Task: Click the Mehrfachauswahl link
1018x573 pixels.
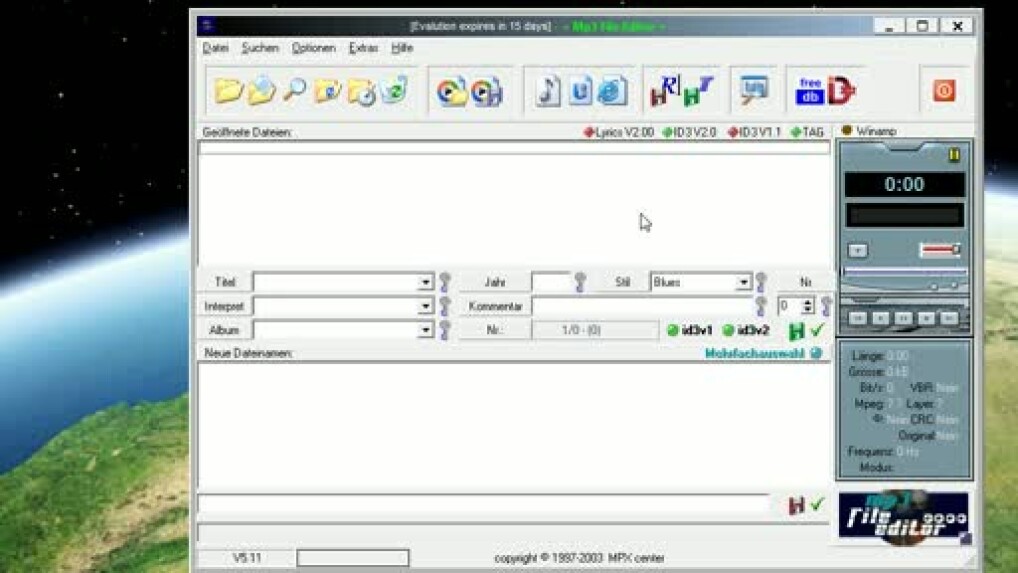Action: coord(755,353)
